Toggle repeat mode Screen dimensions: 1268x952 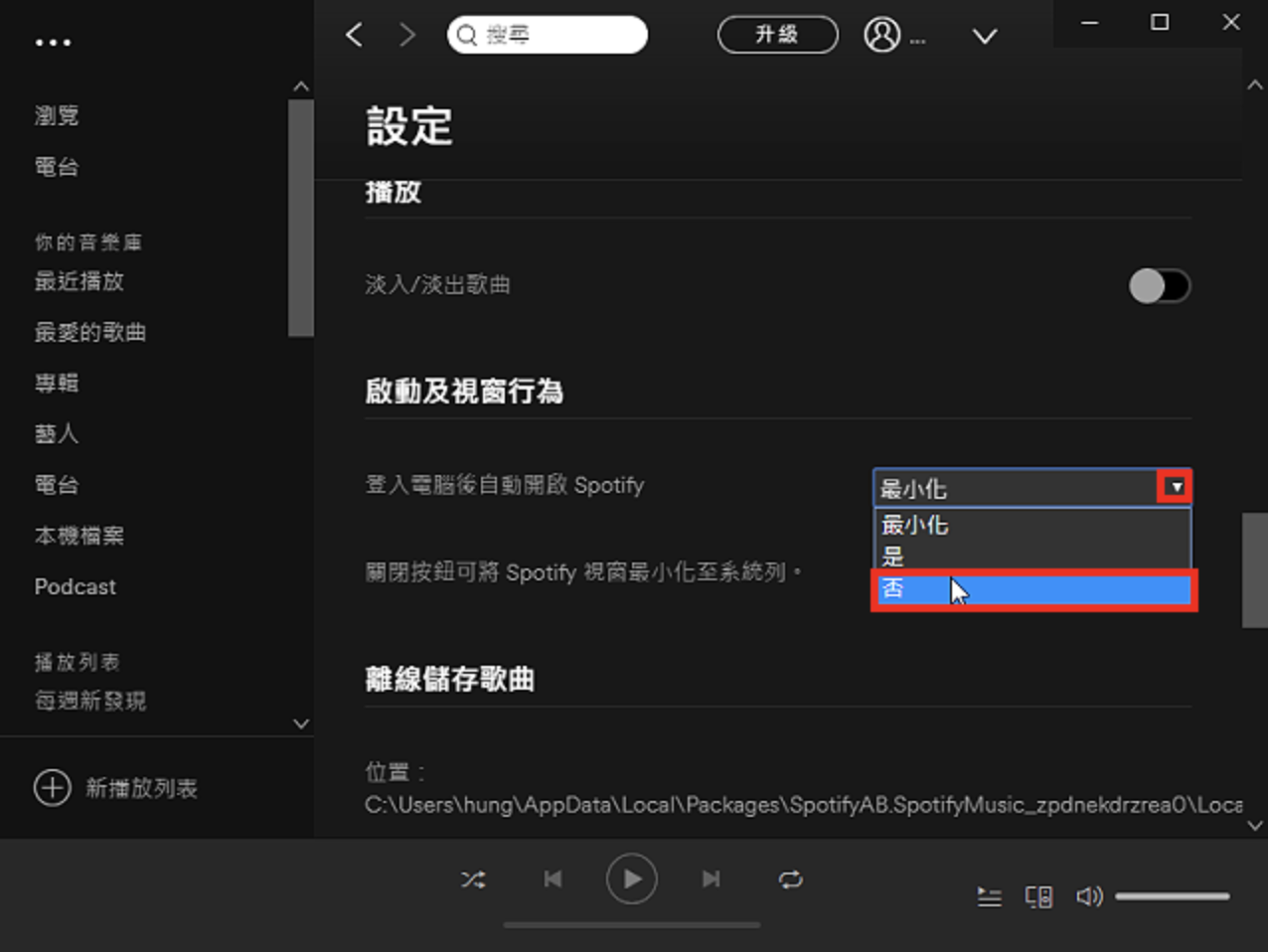(791, 879)
